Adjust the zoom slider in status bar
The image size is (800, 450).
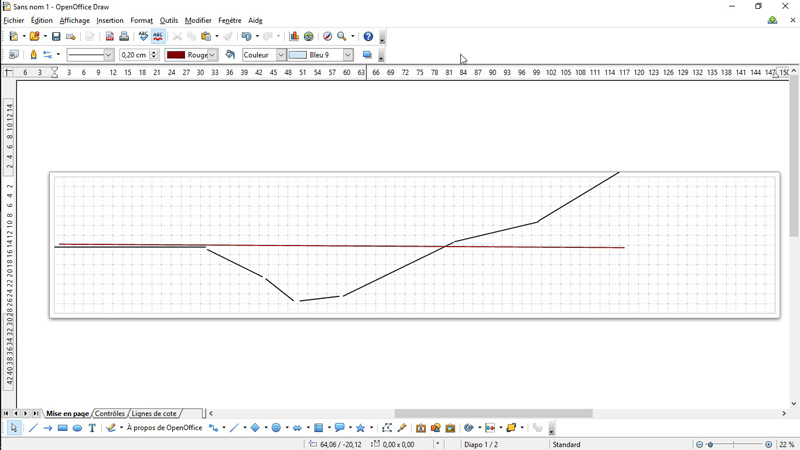pyautogui.click(x=733, y=444)
